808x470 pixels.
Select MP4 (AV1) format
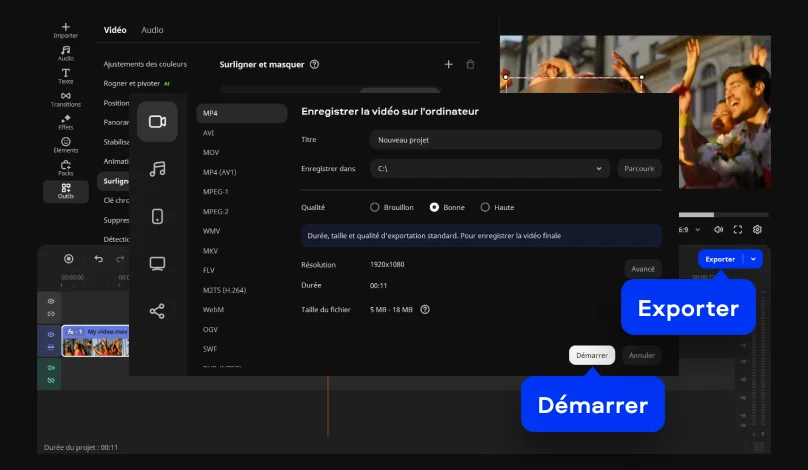[x=220, y=172]
